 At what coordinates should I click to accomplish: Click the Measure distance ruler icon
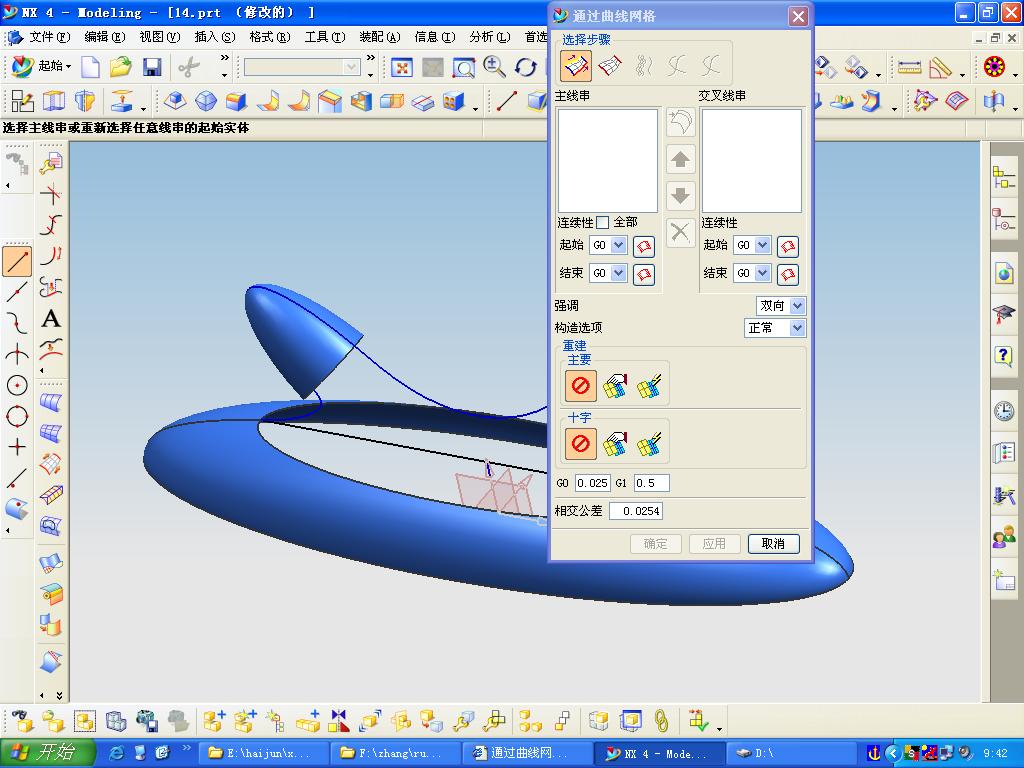(x=909, y=67)
